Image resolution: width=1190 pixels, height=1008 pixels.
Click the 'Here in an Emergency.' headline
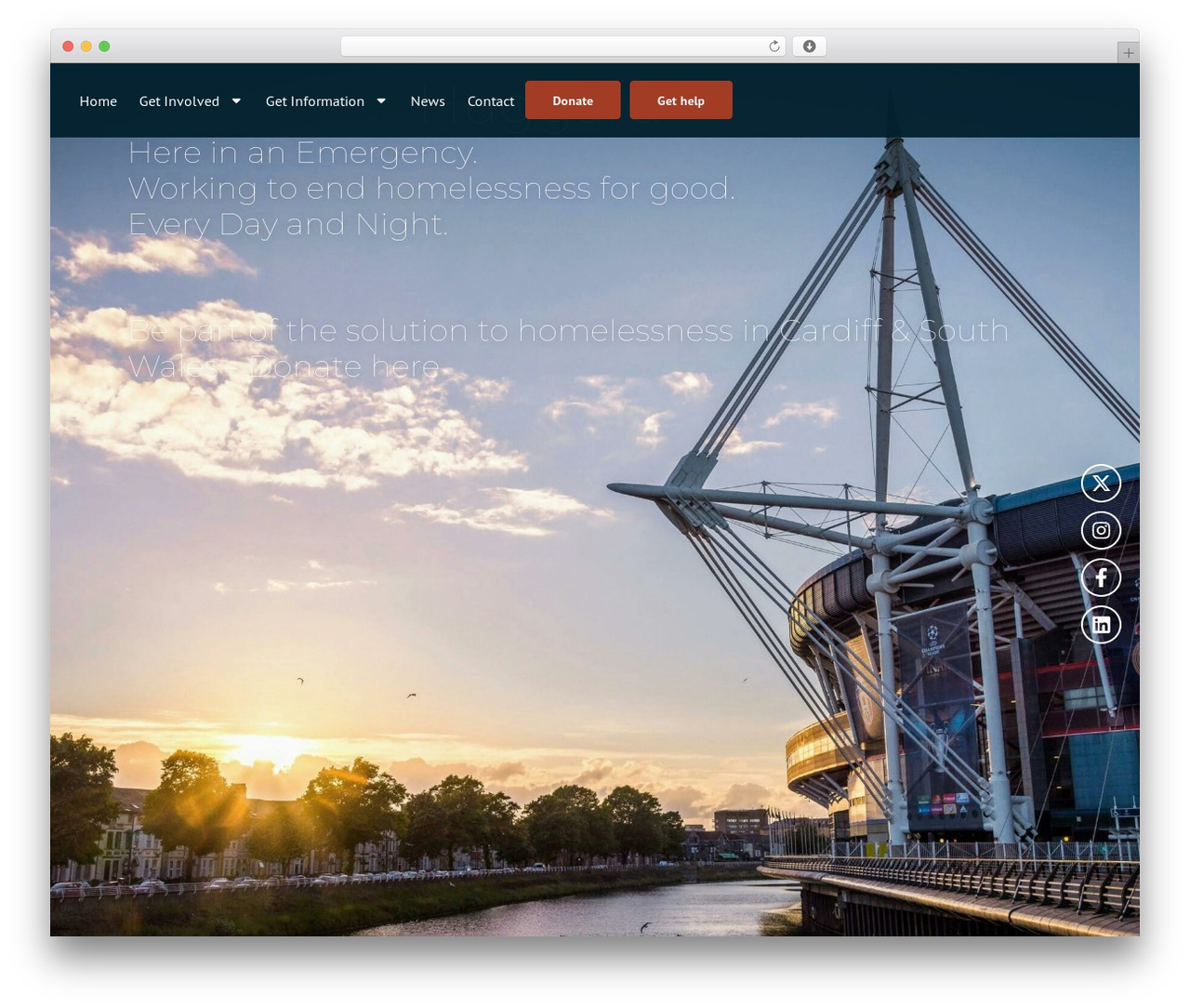click(303, 153)
